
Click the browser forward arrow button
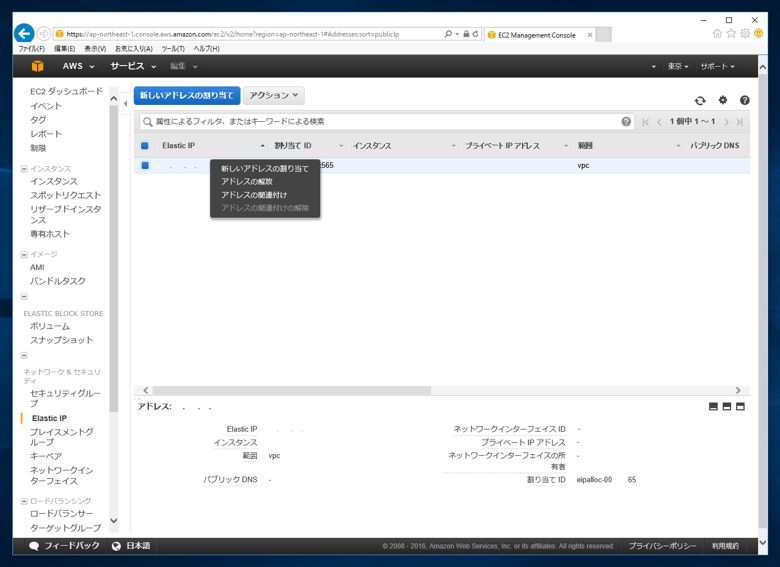[x=43, y=33]
